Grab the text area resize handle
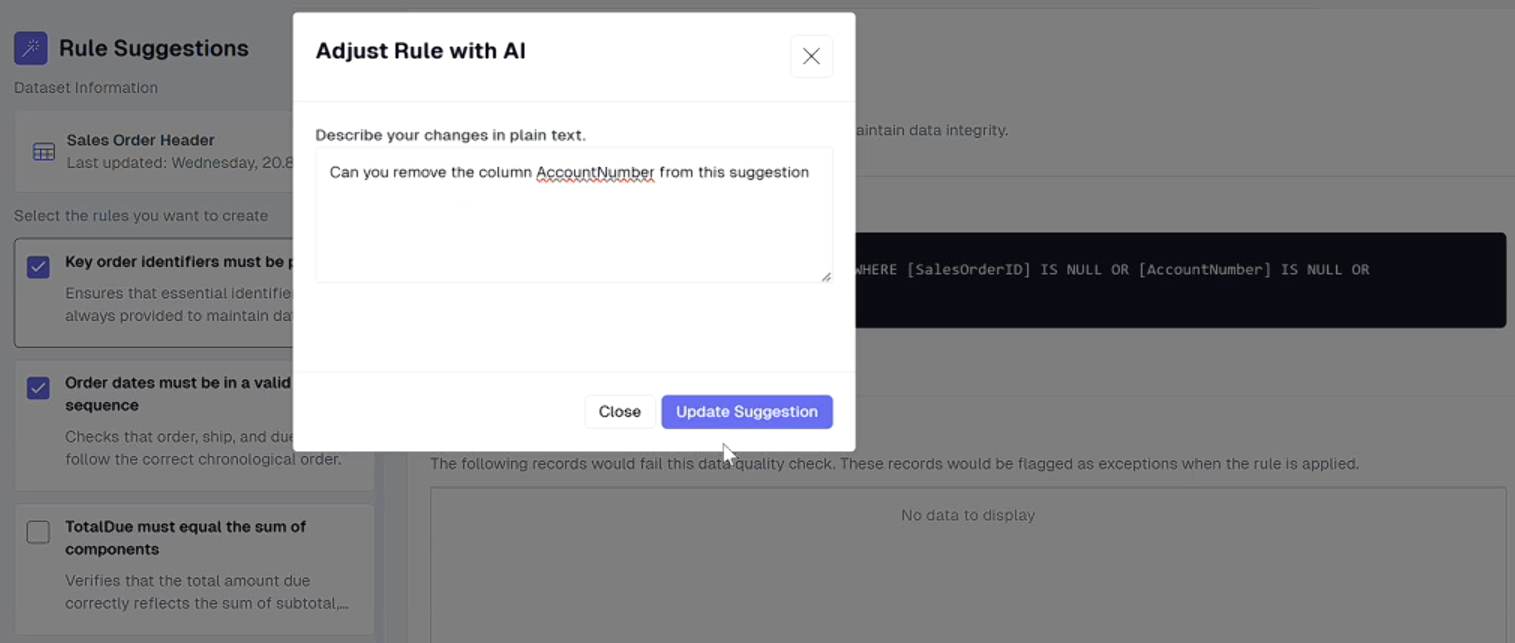 point(826,277)
